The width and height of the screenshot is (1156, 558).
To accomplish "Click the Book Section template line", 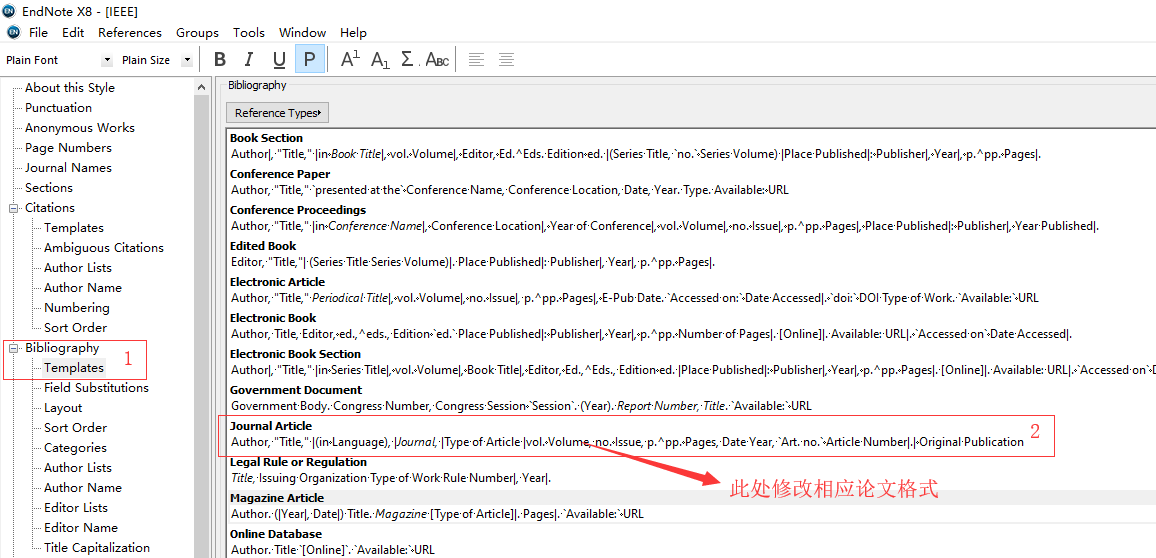I will [636, 154].
